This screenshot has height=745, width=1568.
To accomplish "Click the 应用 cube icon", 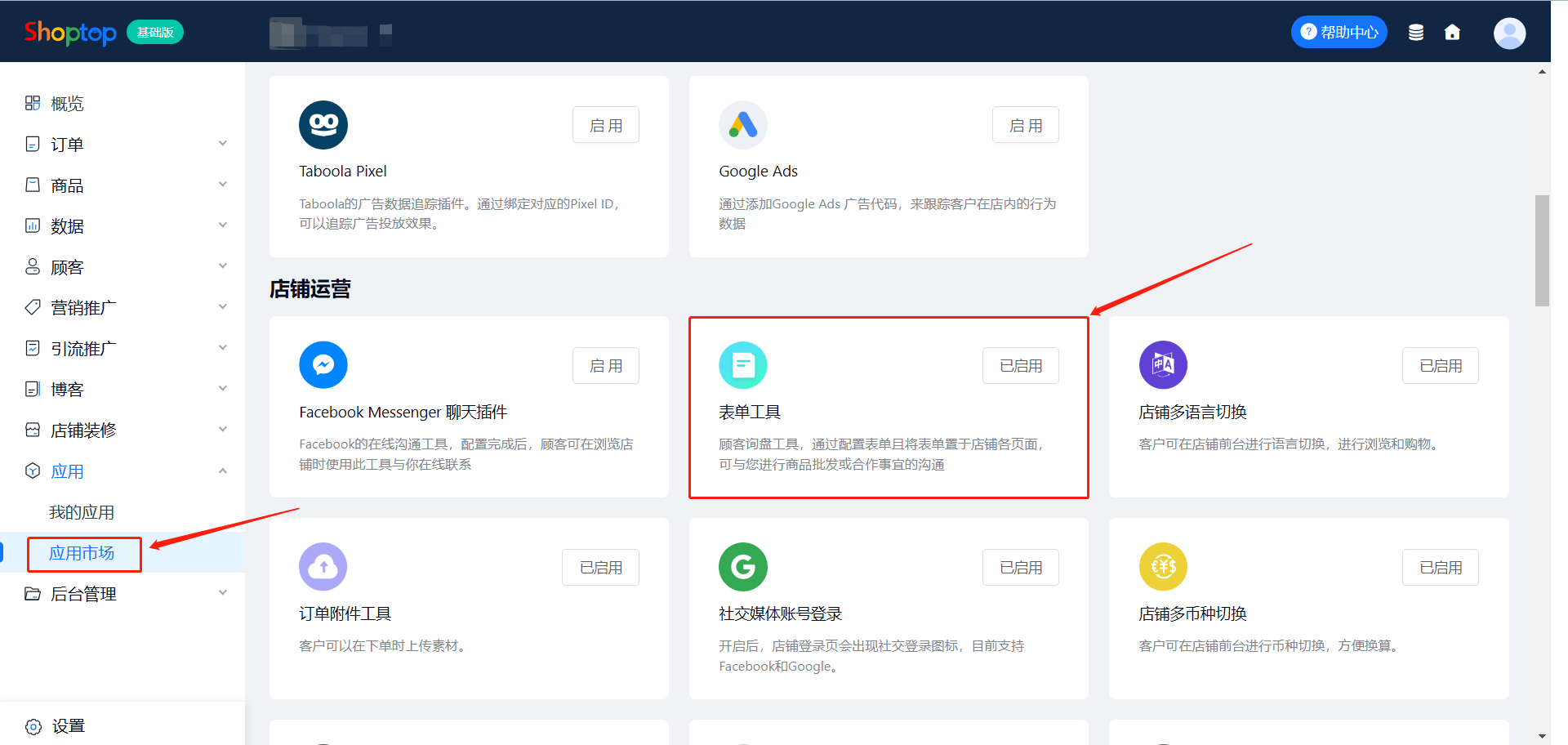I will tap(33, 471).
